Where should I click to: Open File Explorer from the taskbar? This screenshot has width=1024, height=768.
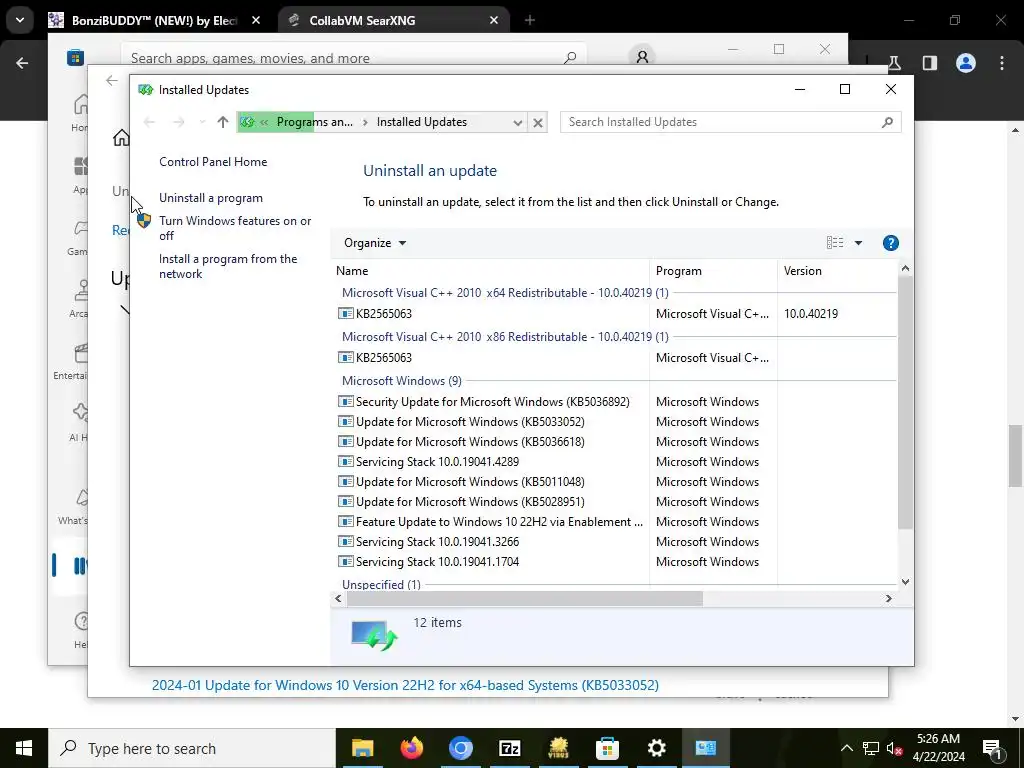point(362,748)
